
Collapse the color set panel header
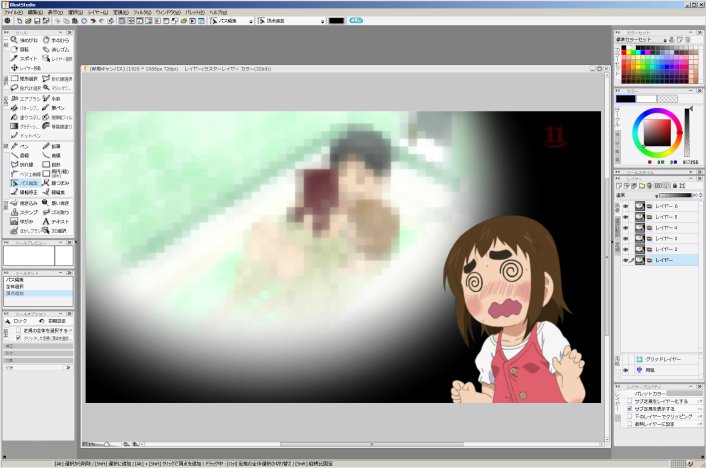pyautogui.click(x=691, y=32)
